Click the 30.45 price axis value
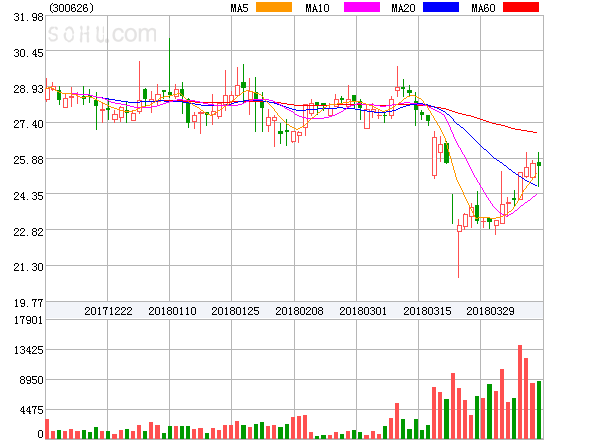 click(29, 53)
